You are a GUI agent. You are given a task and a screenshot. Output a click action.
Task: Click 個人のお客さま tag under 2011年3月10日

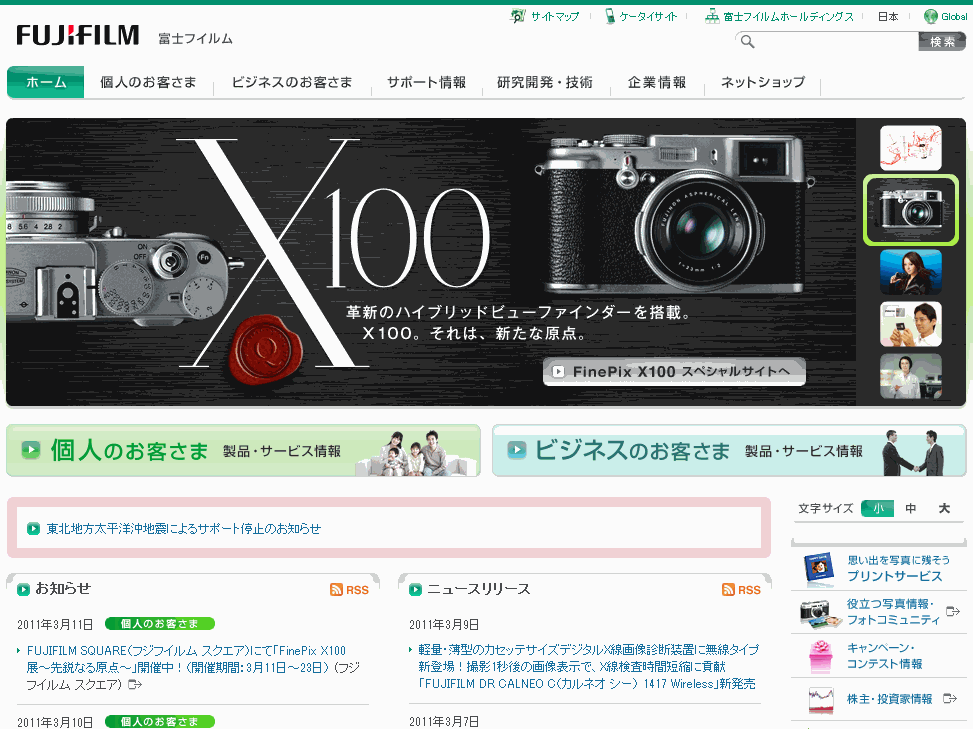160,722
